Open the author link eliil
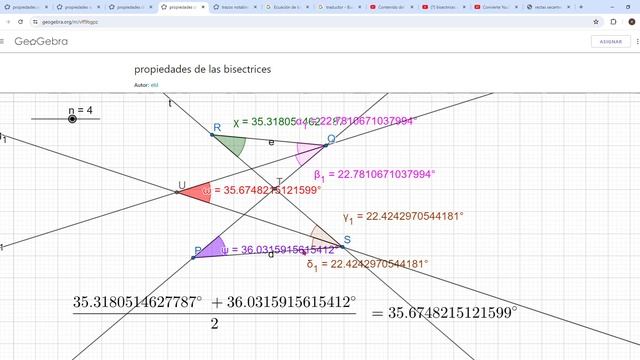Viewport: 640px width, 360px height. pos(154,85)
